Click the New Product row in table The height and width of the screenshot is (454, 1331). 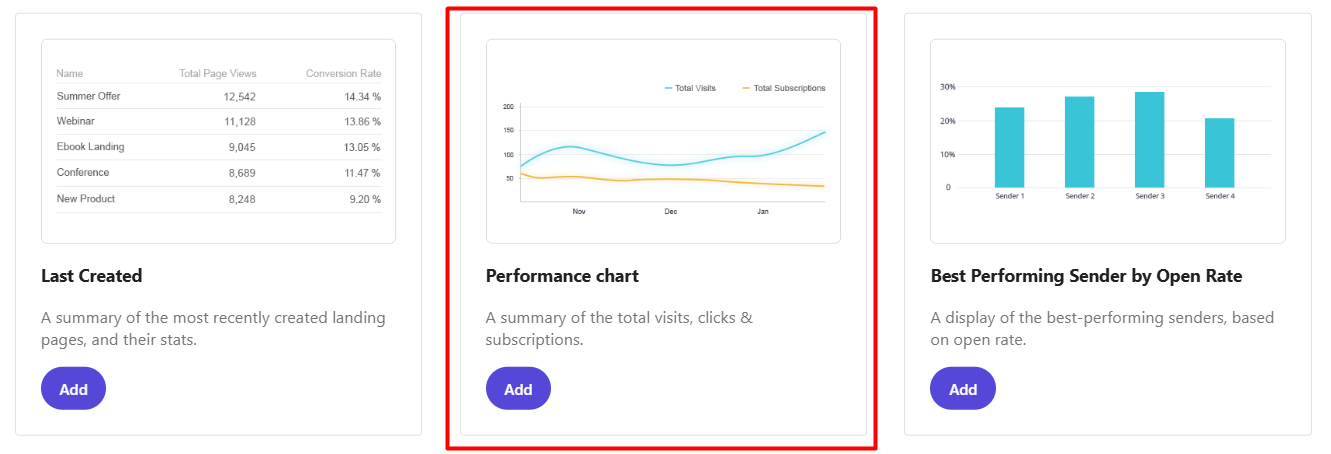coord(218,199)
